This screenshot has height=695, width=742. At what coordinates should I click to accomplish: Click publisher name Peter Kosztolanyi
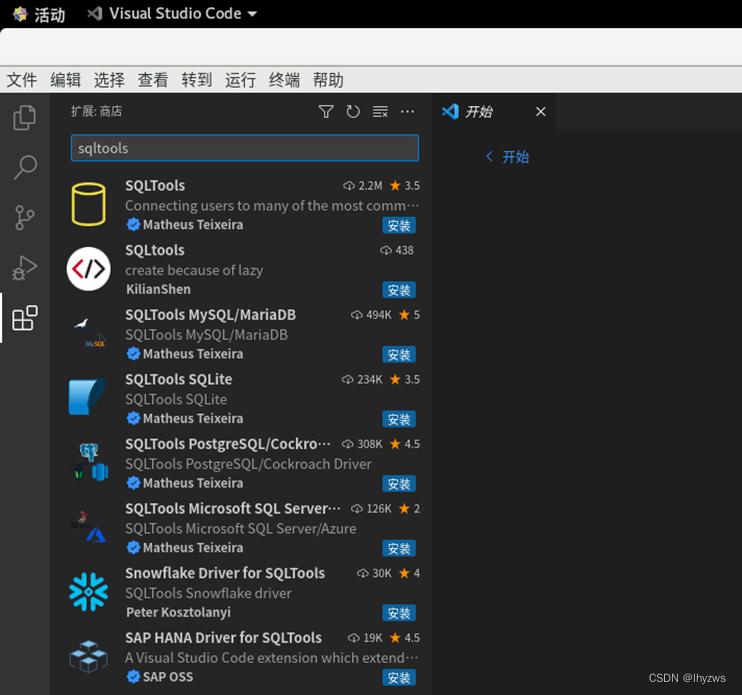click(x=178, y=612)
